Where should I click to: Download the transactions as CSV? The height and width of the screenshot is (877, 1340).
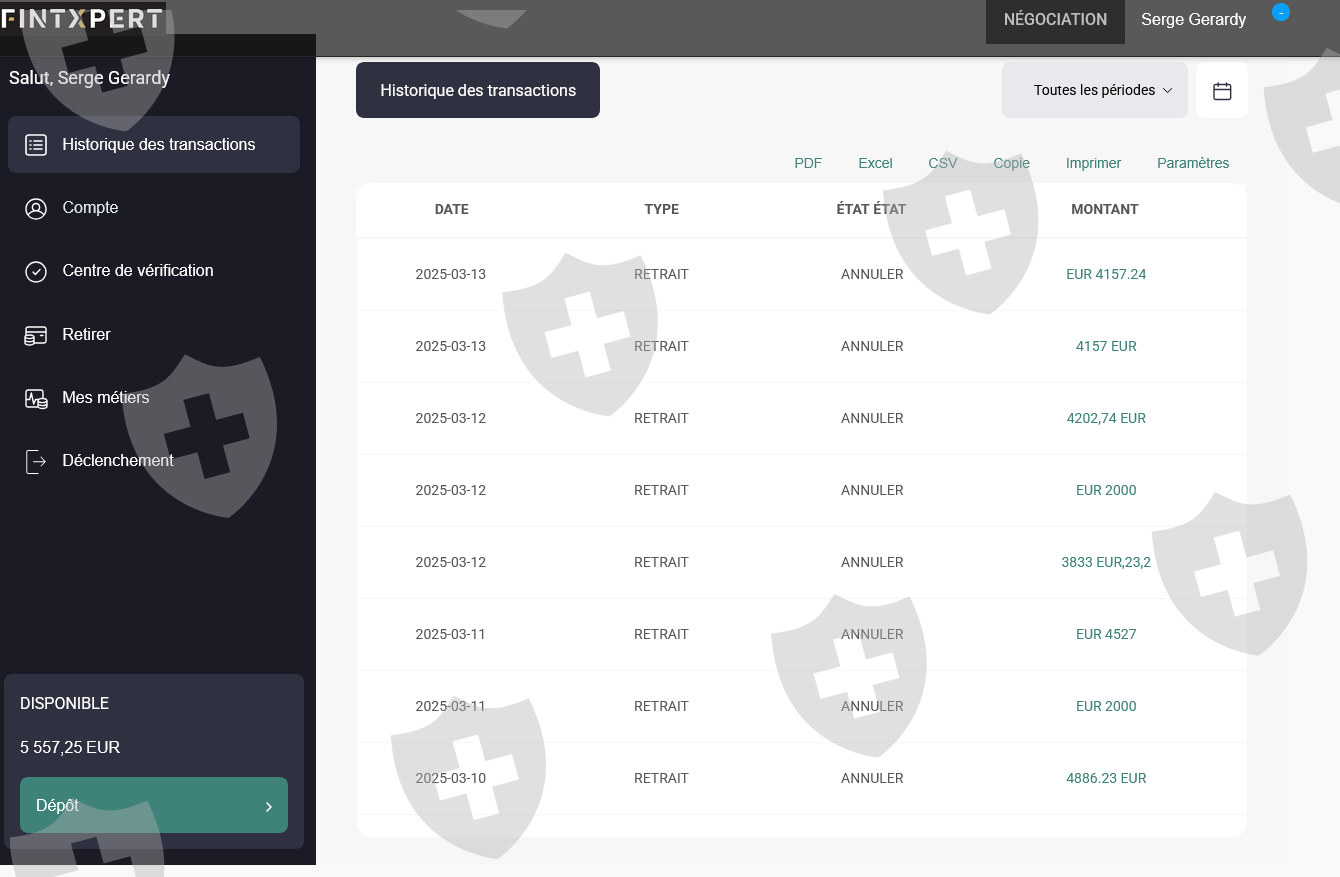point(942,163)
